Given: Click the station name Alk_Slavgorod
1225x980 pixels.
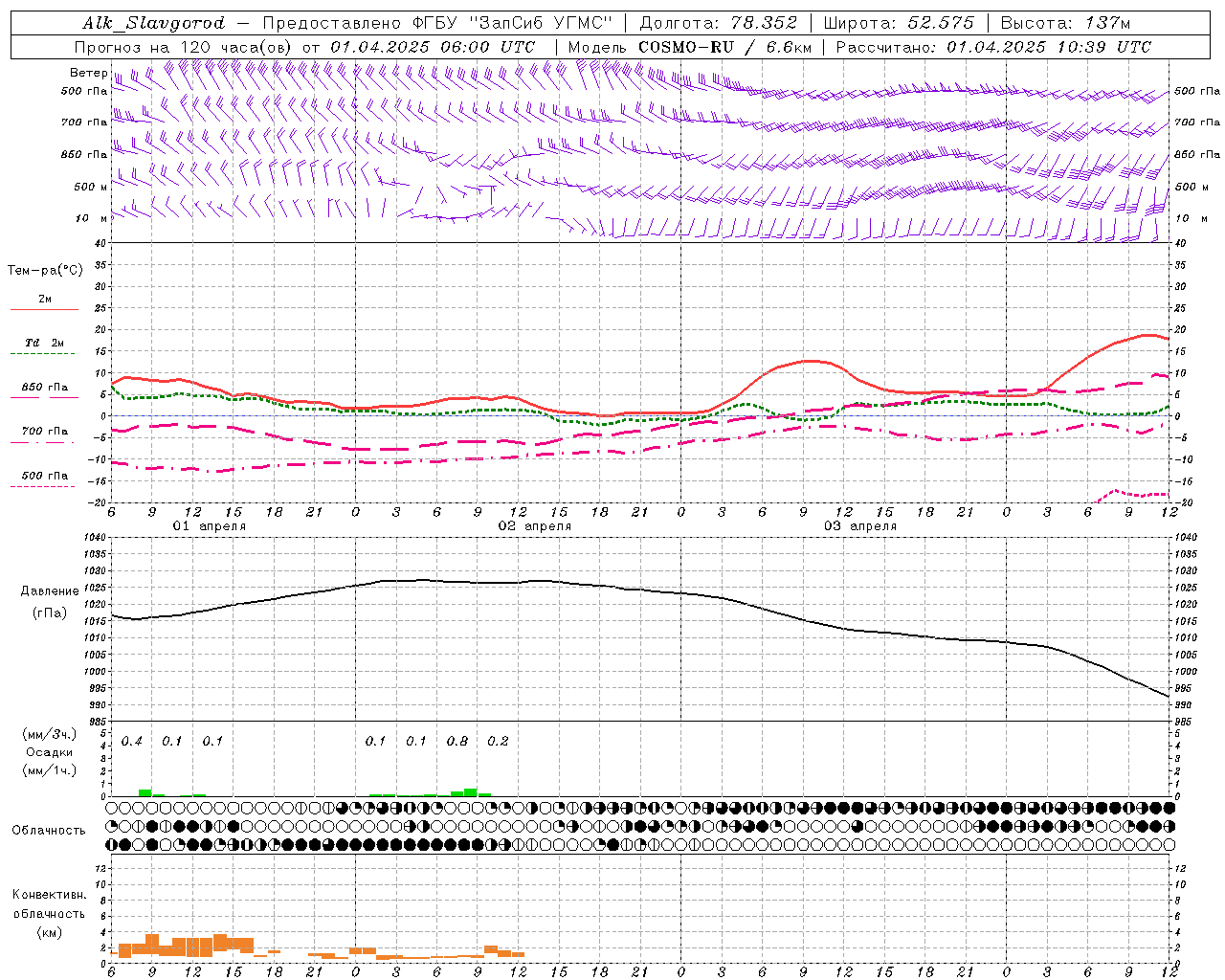Looking at the screenshot, I should pyautogui.click(x=154, y=23).
